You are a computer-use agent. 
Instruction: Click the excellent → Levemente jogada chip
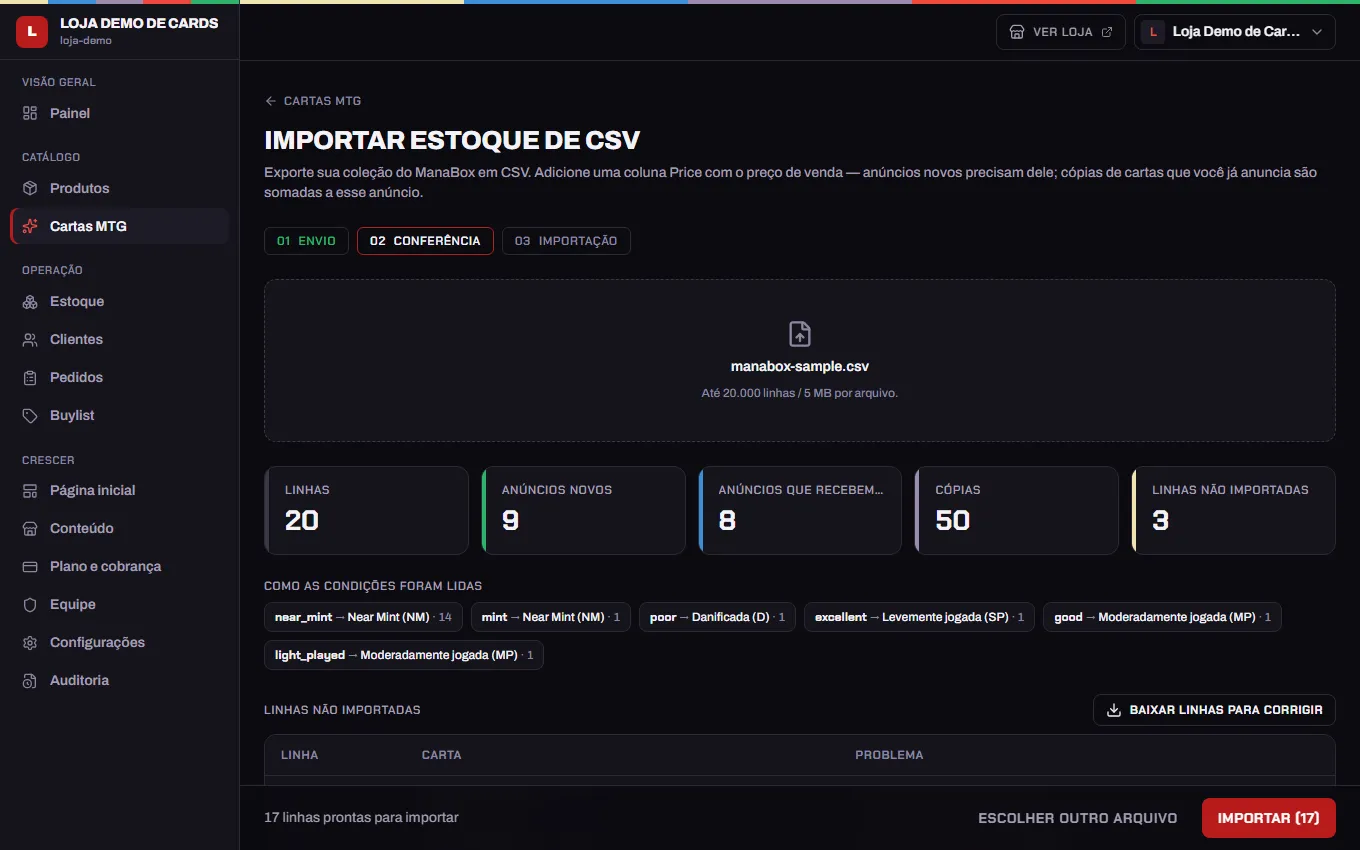(919, 617)
